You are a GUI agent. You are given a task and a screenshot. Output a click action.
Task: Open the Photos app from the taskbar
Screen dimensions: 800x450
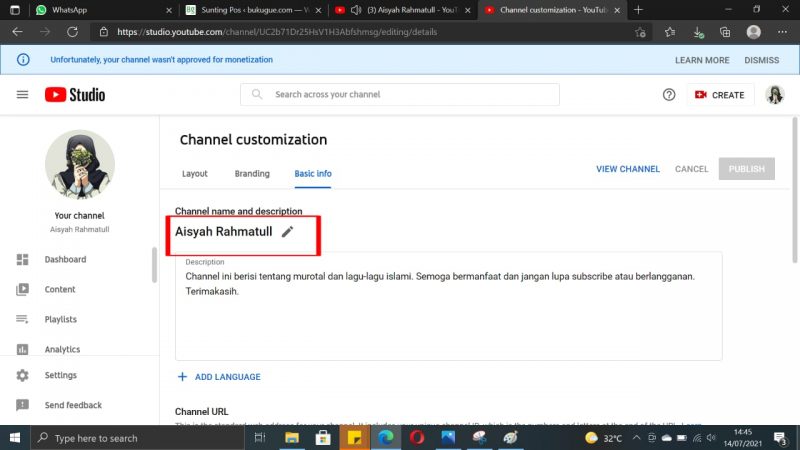click(x=448, y=438)
